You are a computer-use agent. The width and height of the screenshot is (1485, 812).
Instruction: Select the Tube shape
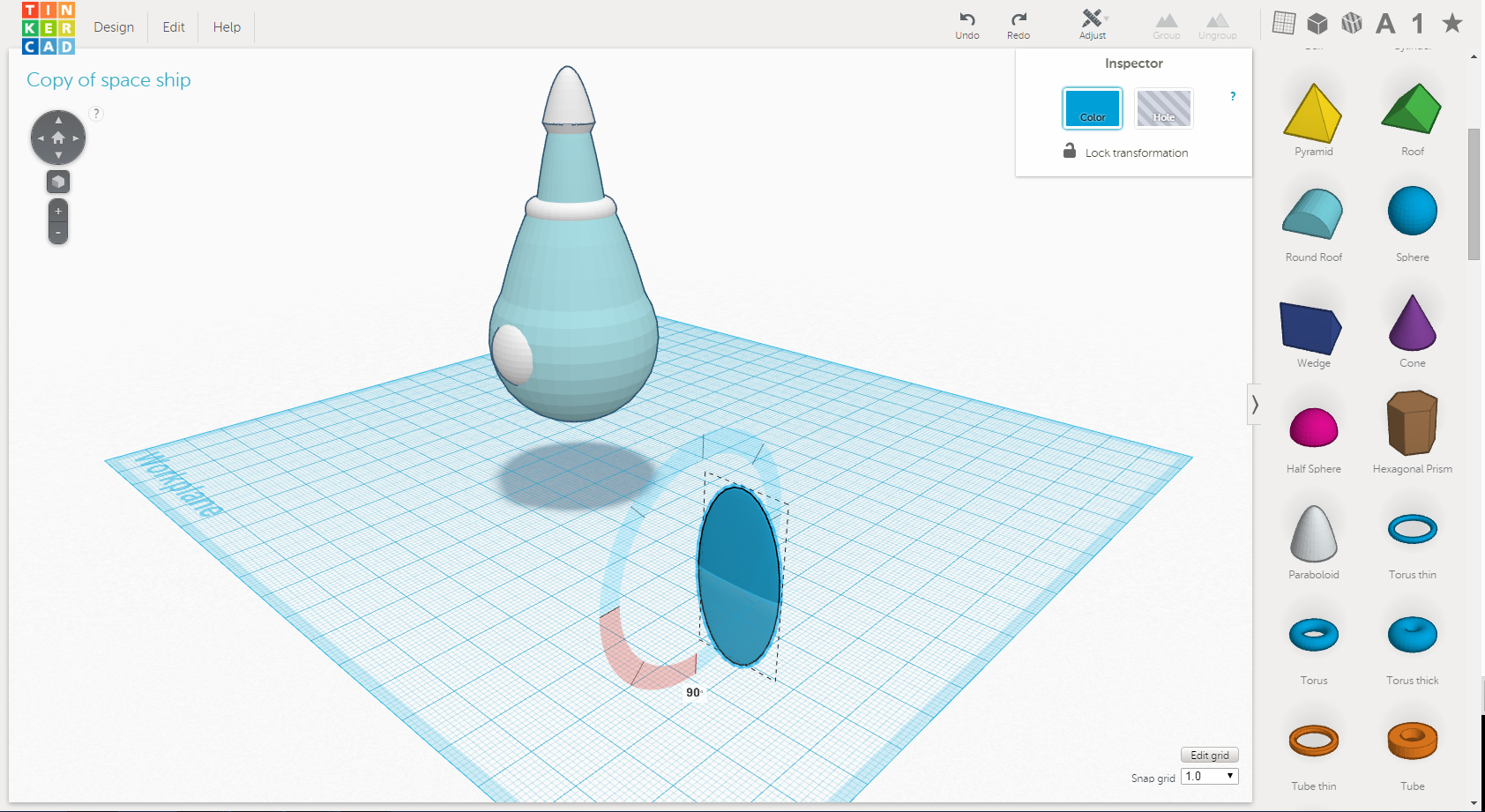[x=1413, y=741]
